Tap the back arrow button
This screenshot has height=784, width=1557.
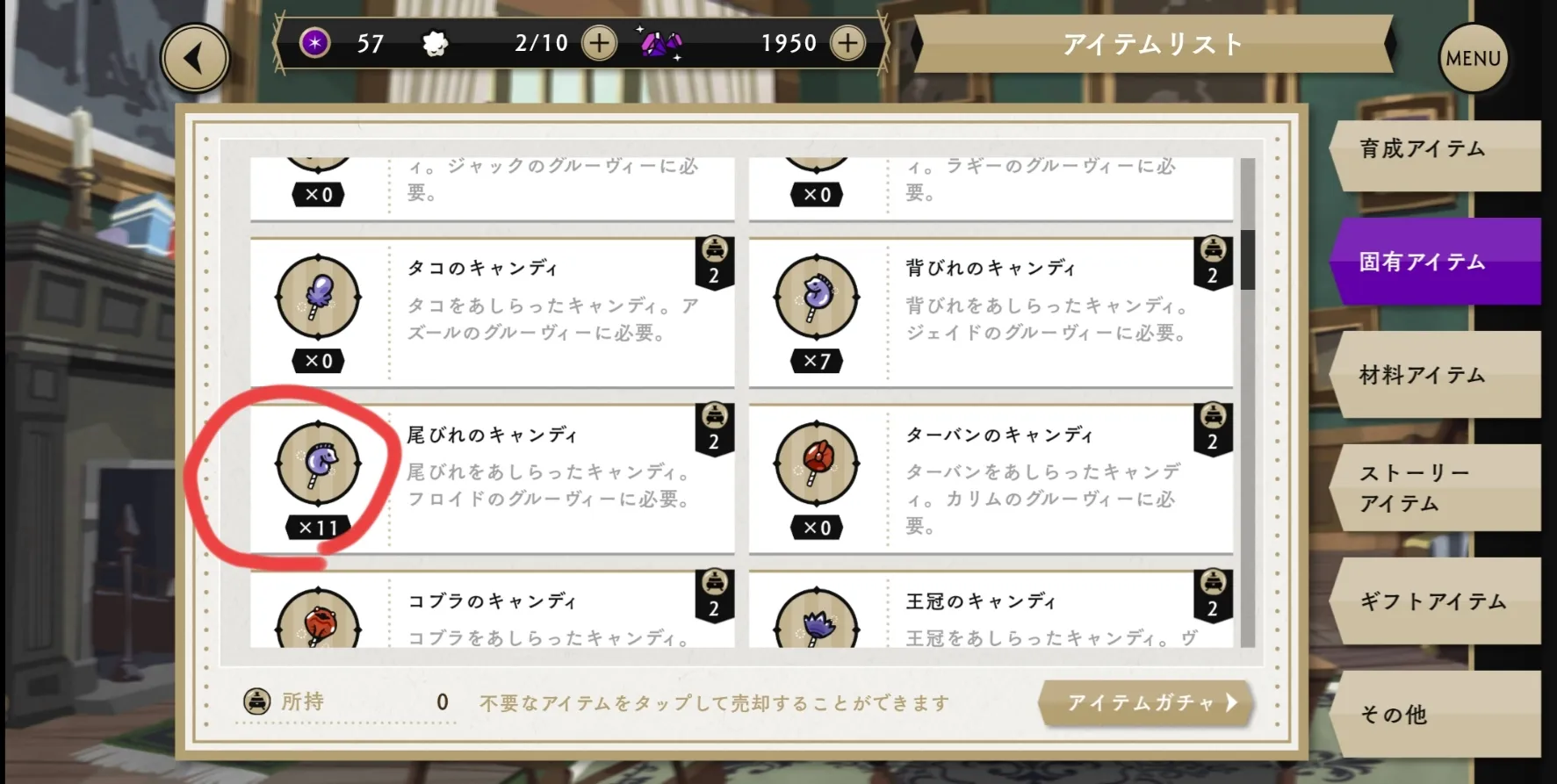point(195,59)
